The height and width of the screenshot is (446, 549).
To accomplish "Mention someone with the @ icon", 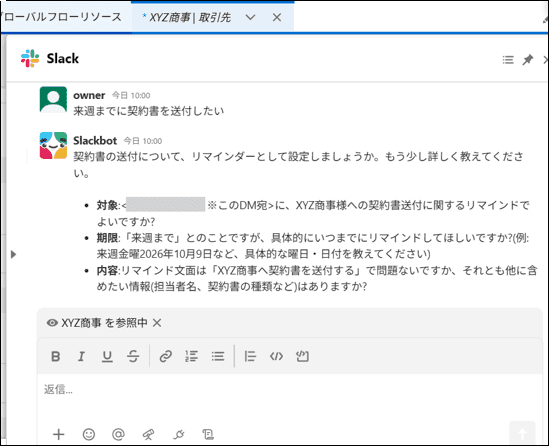I will [x=118, y=434].
